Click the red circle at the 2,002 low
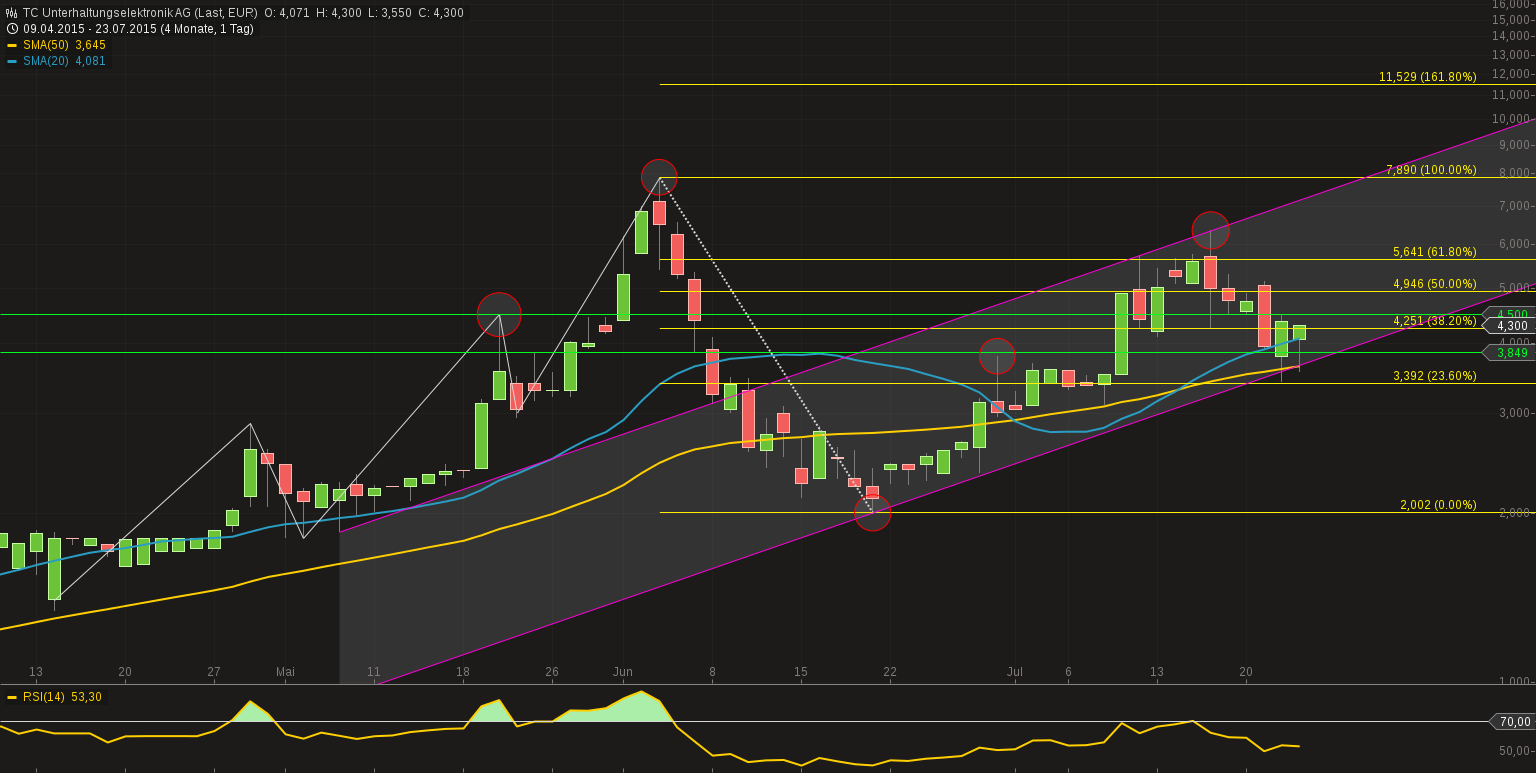Screen dimensions: 1536x773 [872, 513]
